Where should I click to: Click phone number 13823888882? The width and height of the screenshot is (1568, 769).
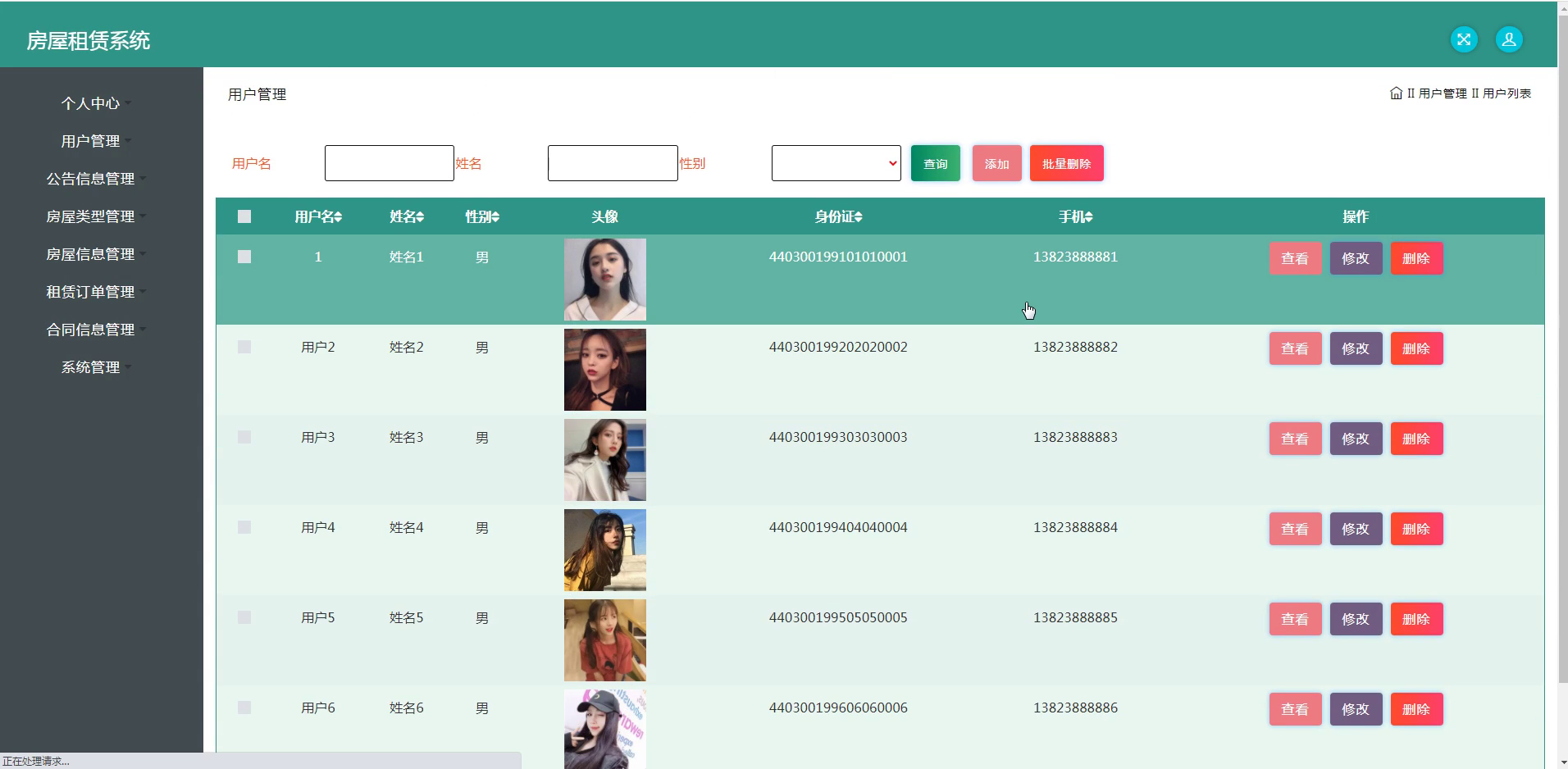coord(1075,347)
